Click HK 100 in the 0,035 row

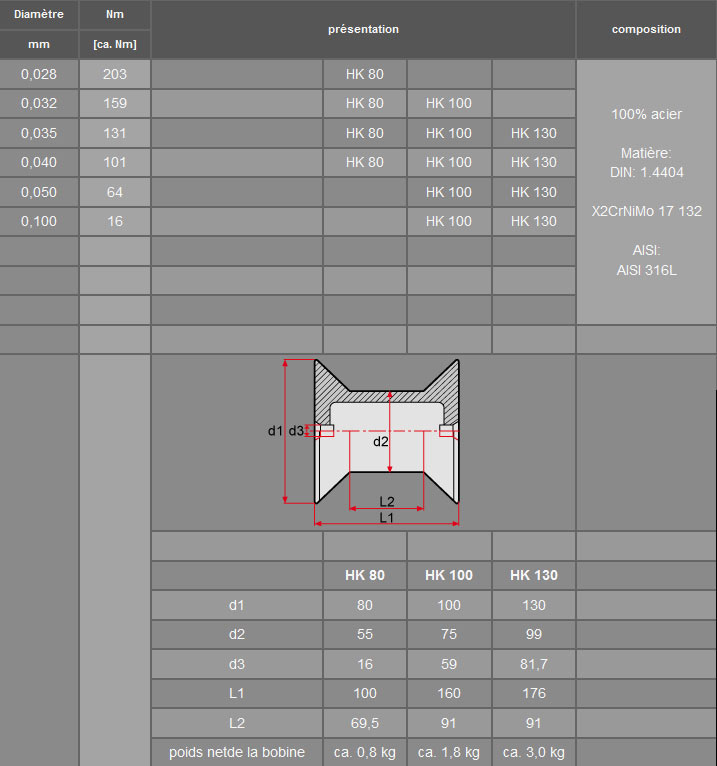coord(449,133)
